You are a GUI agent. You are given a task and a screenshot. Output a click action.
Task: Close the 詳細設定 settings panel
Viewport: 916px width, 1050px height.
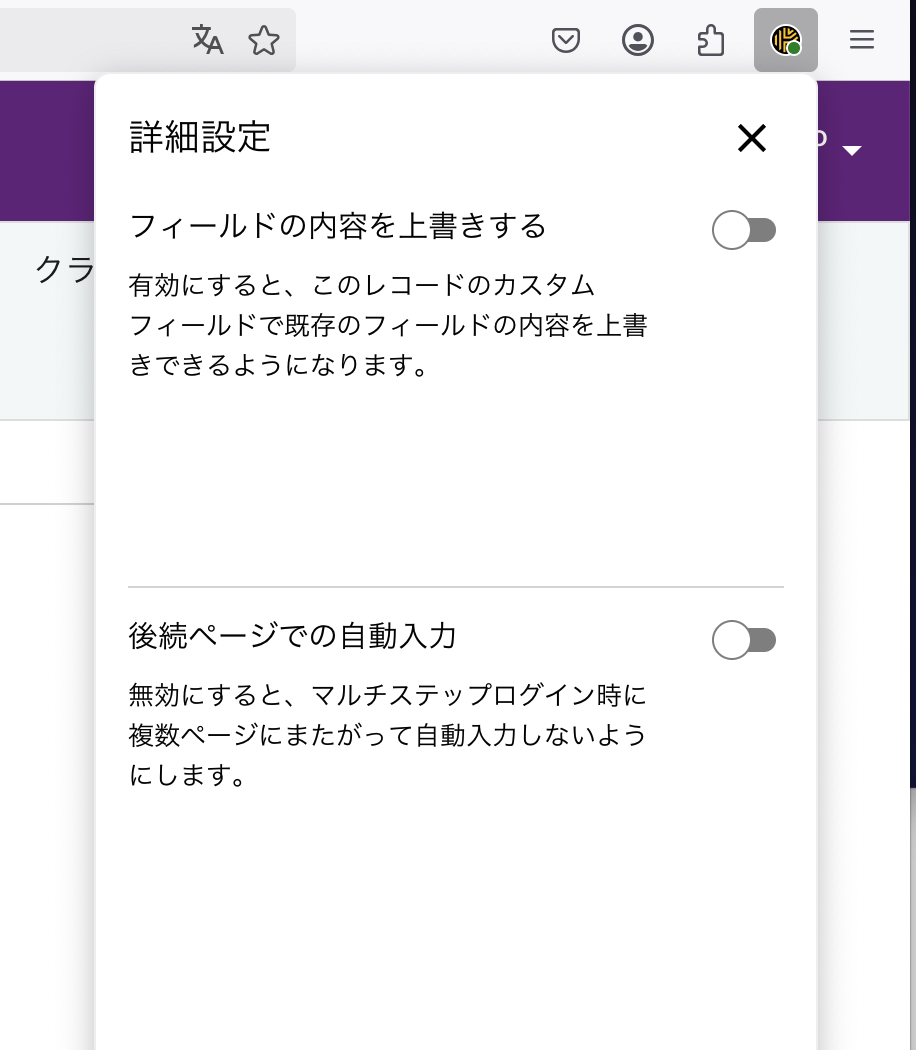[752, 139]
